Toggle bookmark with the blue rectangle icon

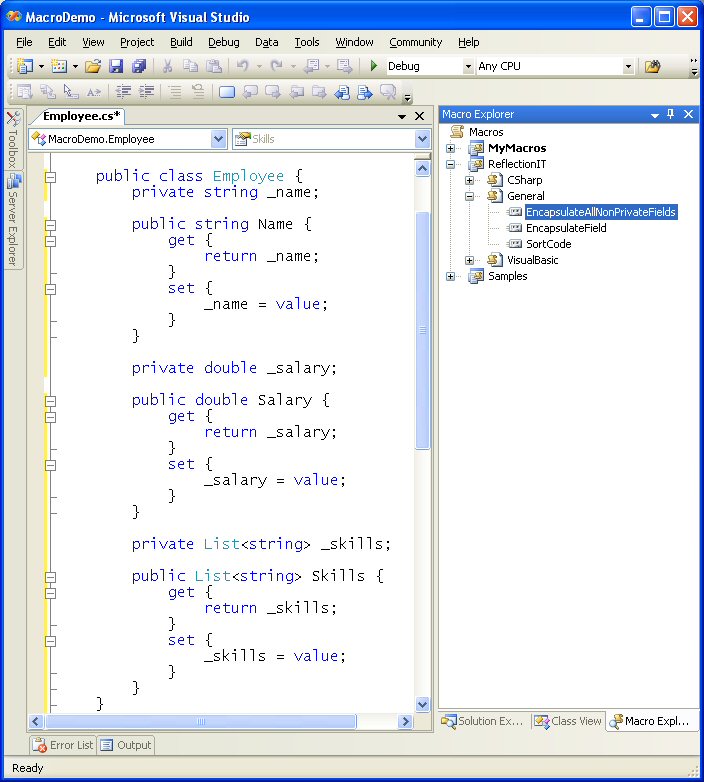(227, 92)
